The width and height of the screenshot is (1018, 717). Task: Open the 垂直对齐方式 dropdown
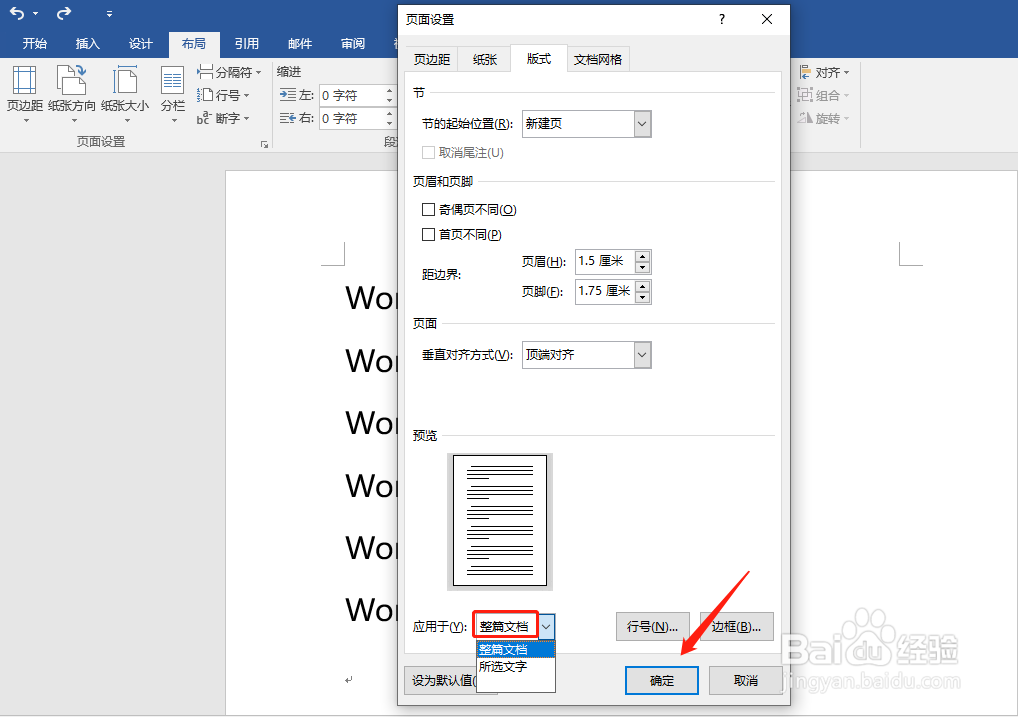pos(641,355)
